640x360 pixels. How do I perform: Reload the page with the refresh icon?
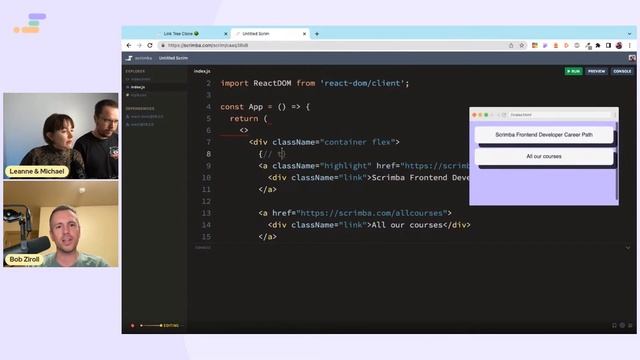pos(150,45)
